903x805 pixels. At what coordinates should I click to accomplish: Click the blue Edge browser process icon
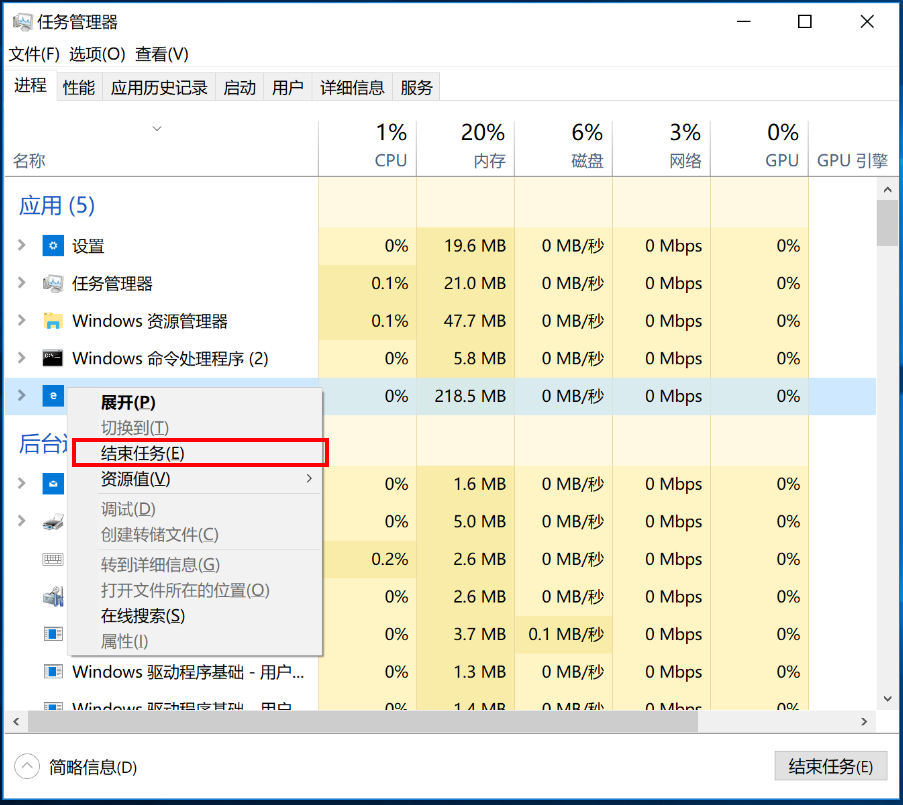[53, 396]
